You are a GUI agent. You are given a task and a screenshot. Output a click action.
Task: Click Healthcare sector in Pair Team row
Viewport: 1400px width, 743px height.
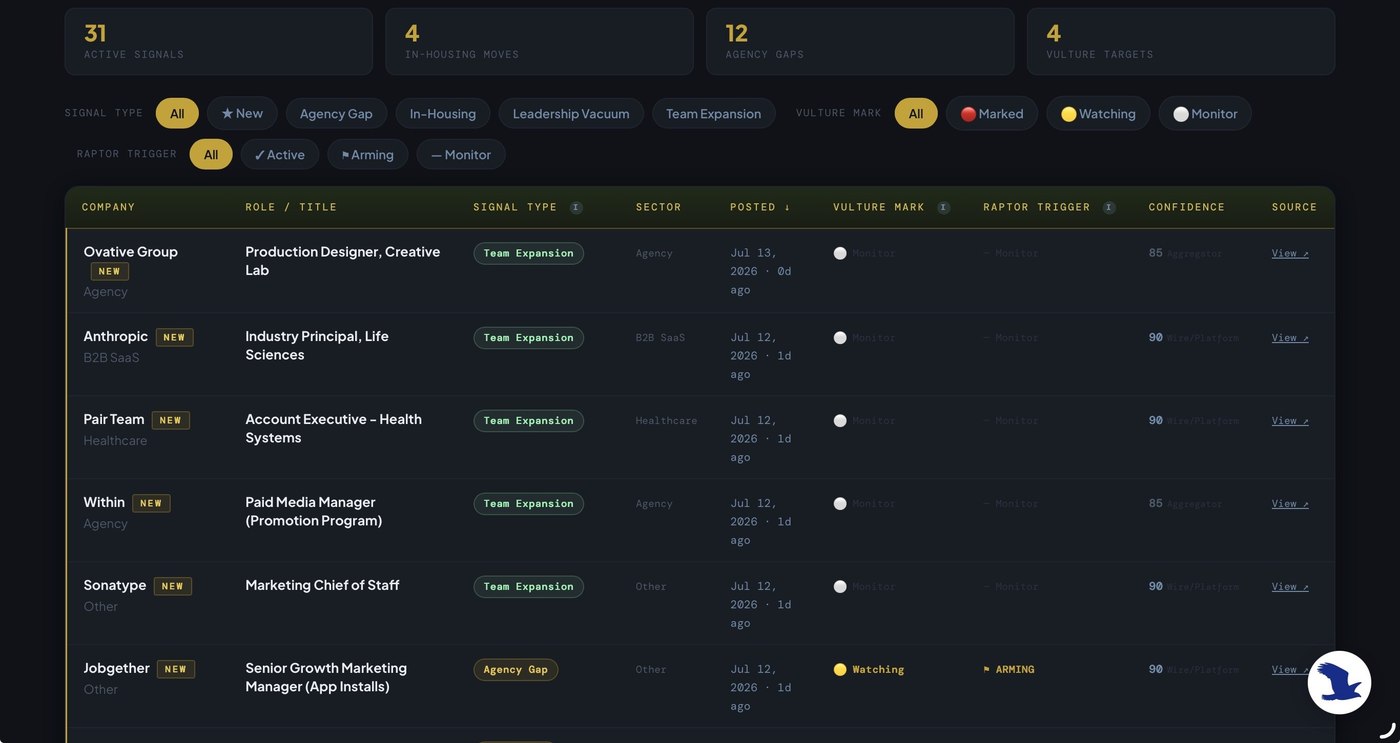coord(666,420)
